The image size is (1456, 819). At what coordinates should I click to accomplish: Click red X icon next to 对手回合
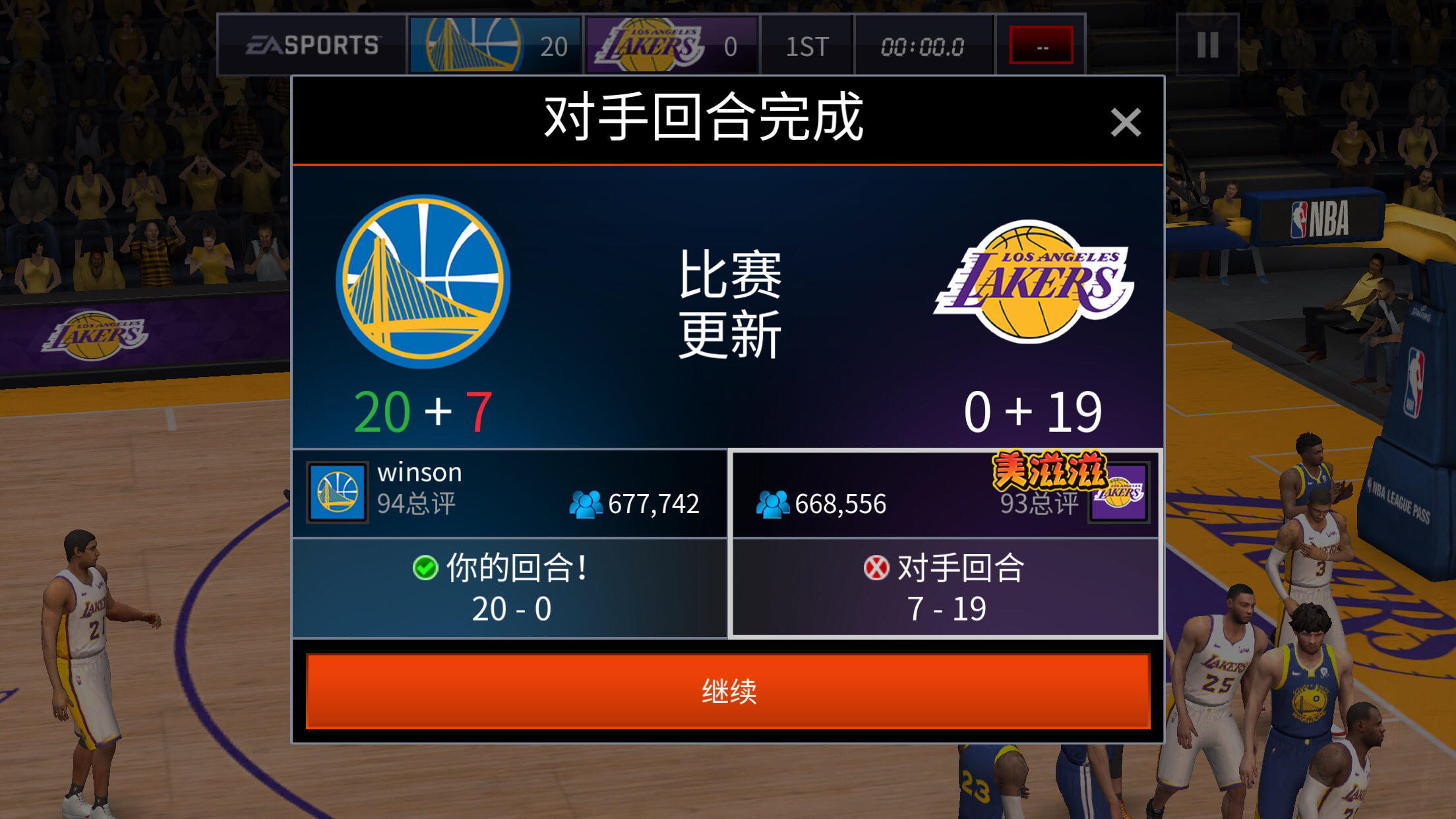876,568
